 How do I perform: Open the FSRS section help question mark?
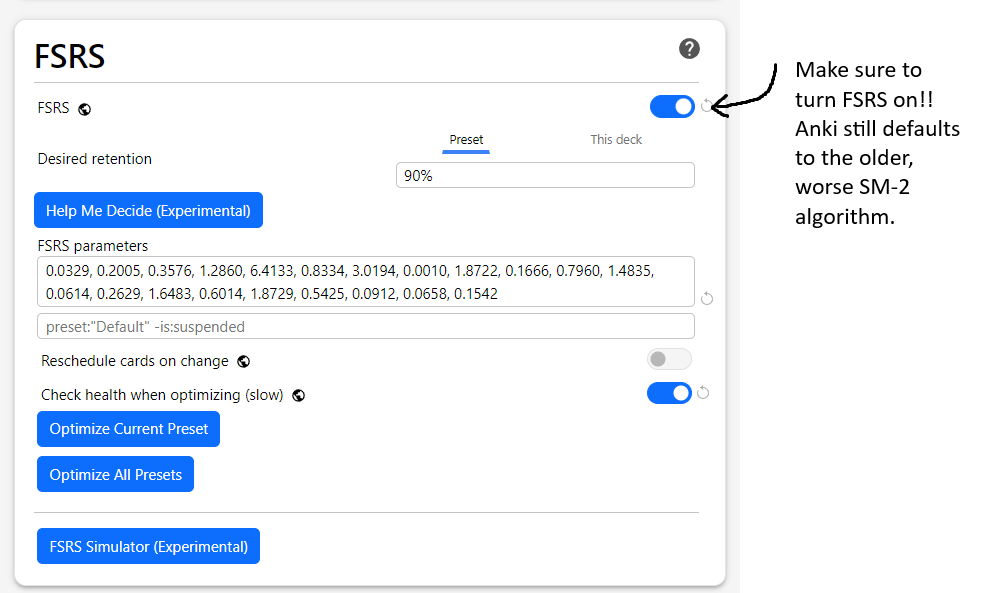click(689, 49)
